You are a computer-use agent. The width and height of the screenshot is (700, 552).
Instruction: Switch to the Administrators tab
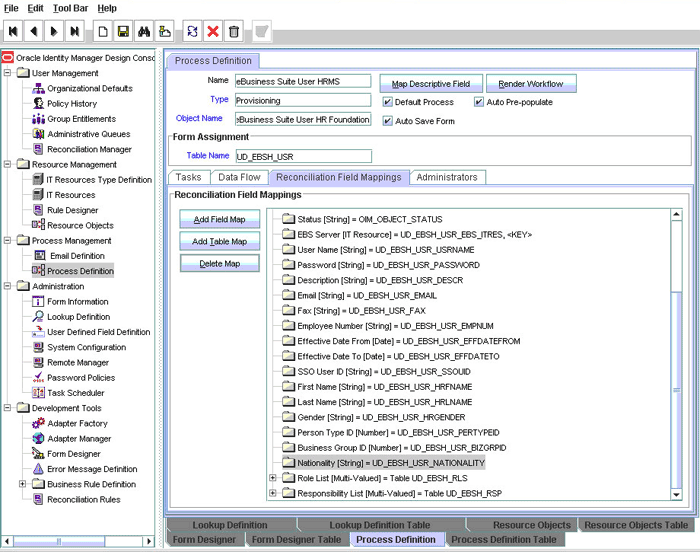pyautogui.click(x=447, y=177)
